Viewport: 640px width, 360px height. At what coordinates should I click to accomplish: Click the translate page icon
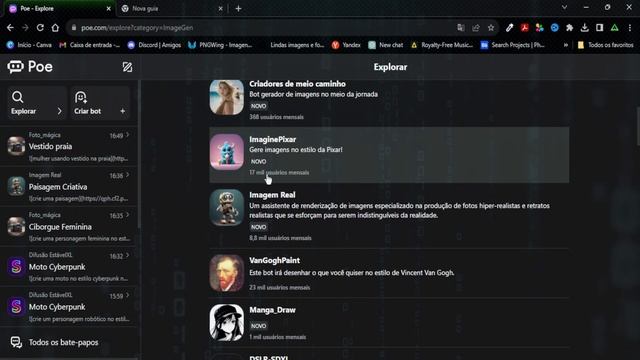[461, 28]
